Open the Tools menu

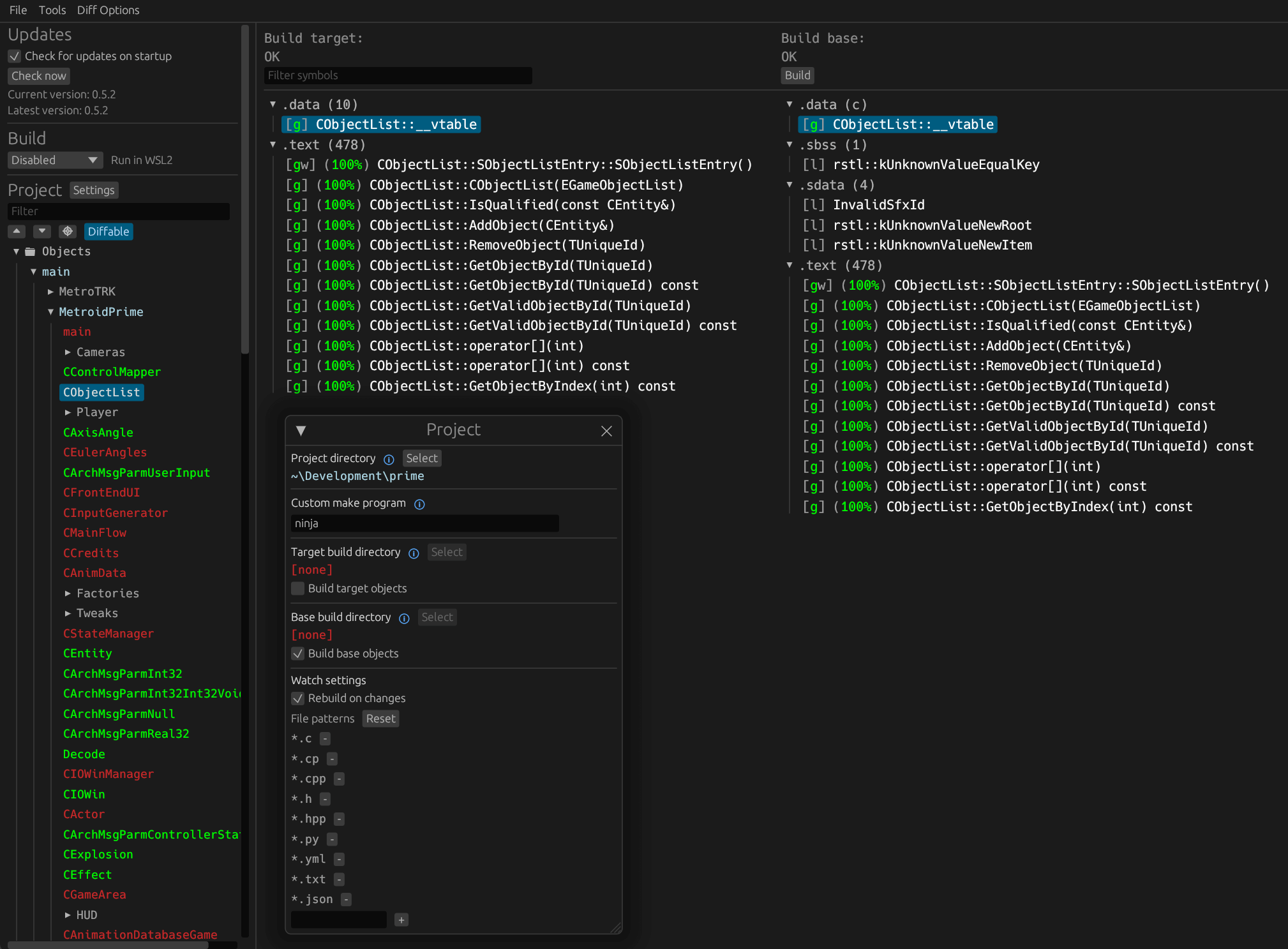tap(52, 10)
